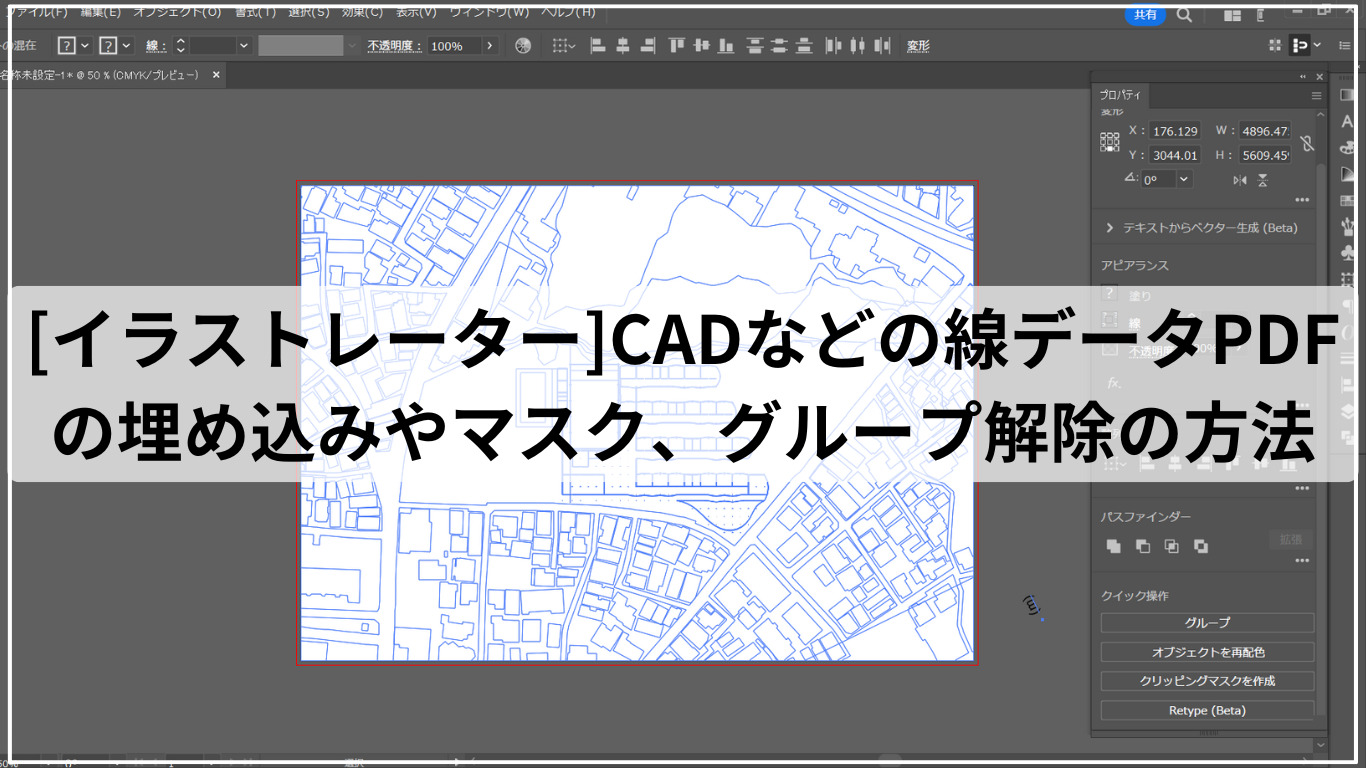Open the stroke weight dropdown
This screenshot has width=1366, height=768.
pyautogui.click(x=244, y=46)
